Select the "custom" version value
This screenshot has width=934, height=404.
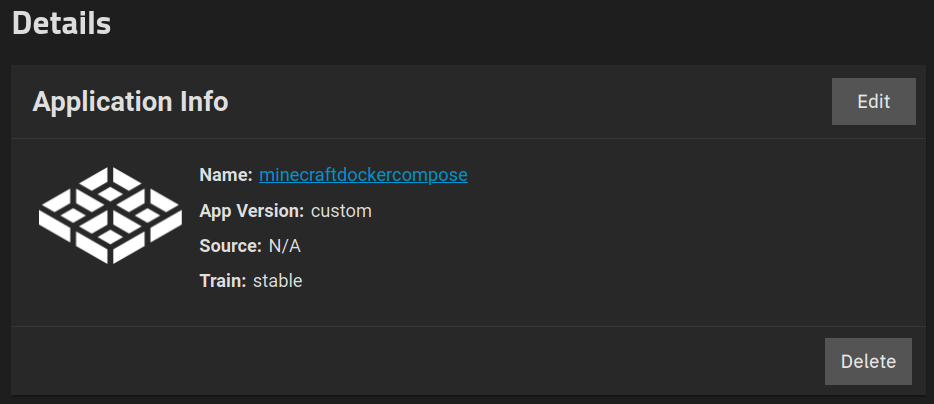coord(341,211)
